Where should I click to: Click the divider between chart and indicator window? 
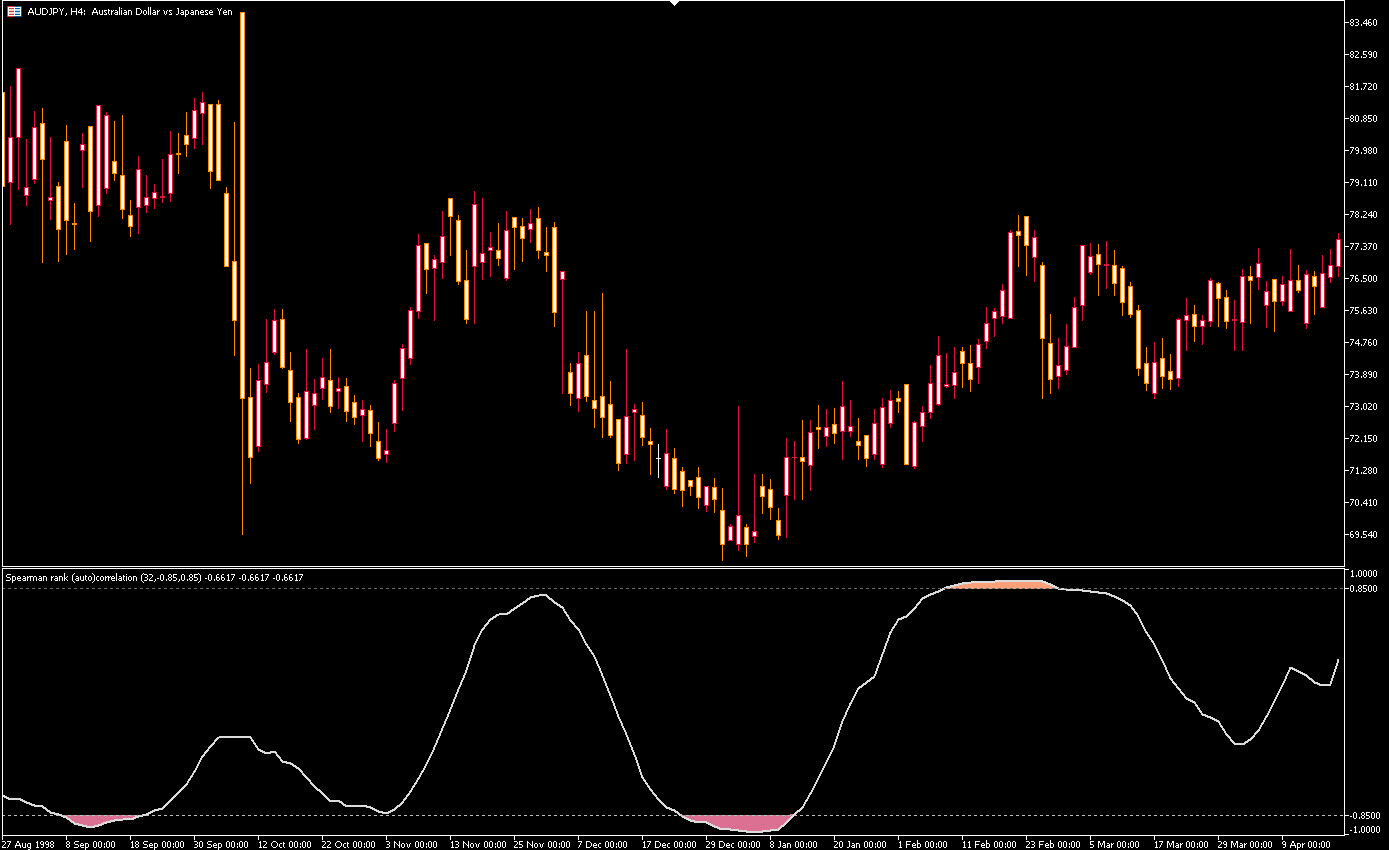pyautogui.click(x=670, y=567)
